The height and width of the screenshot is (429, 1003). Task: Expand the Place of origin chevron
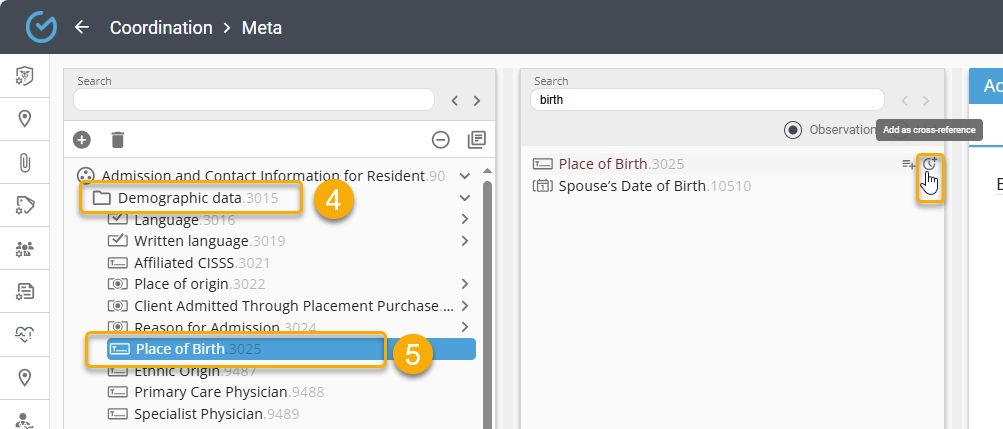[x=464, y=284]
